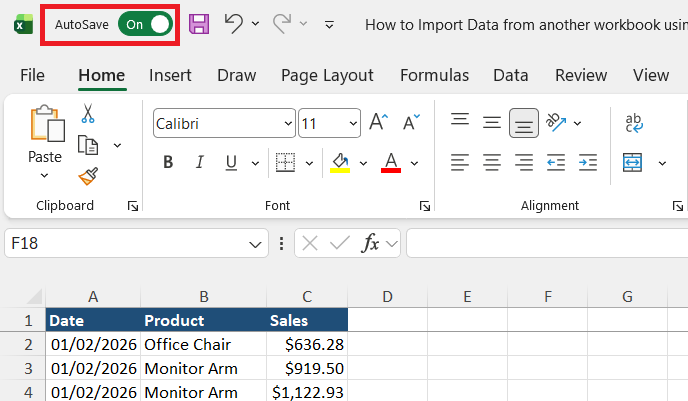Open the File tab

tap(32, 75)
